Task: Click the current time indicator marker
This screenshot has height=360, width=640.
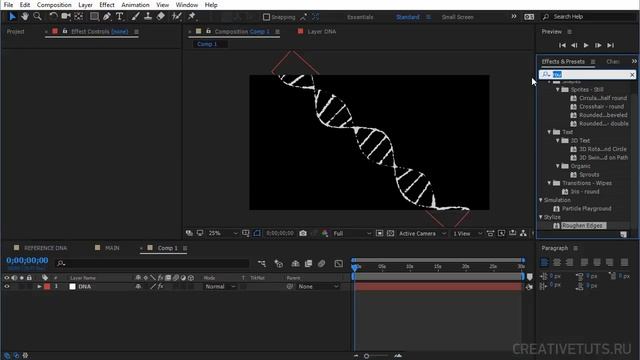Action: click(355, 267)
